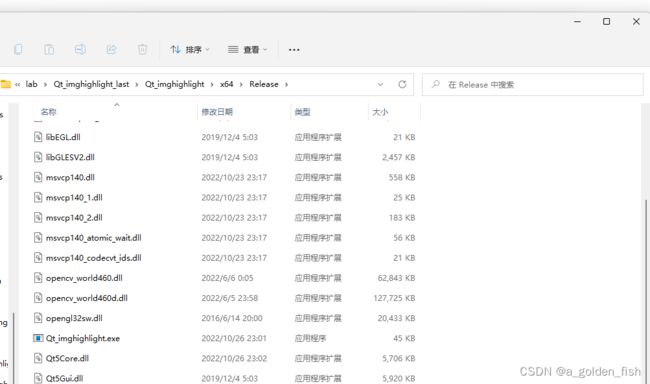Sort by the 名称 column header
The image size is (650, 384).
tap(49, 112)
